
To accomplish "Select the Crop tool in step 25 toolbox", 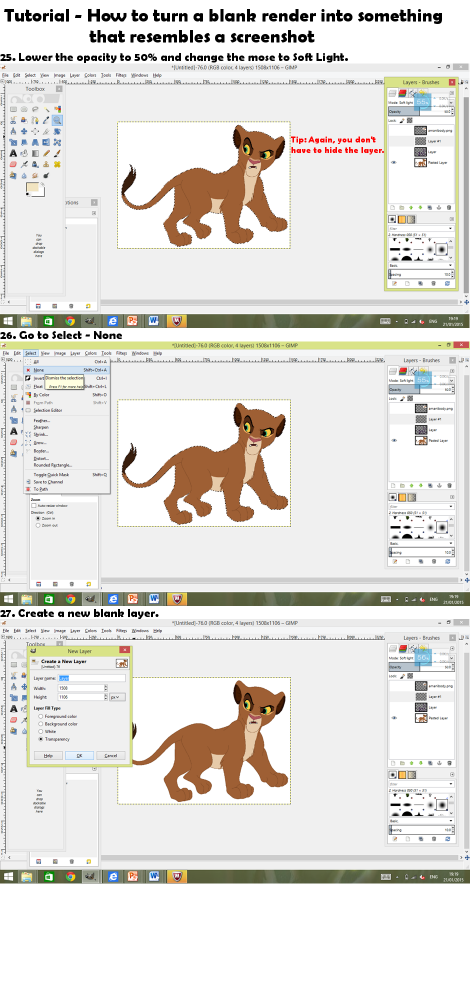I will [x=46, y=131].
